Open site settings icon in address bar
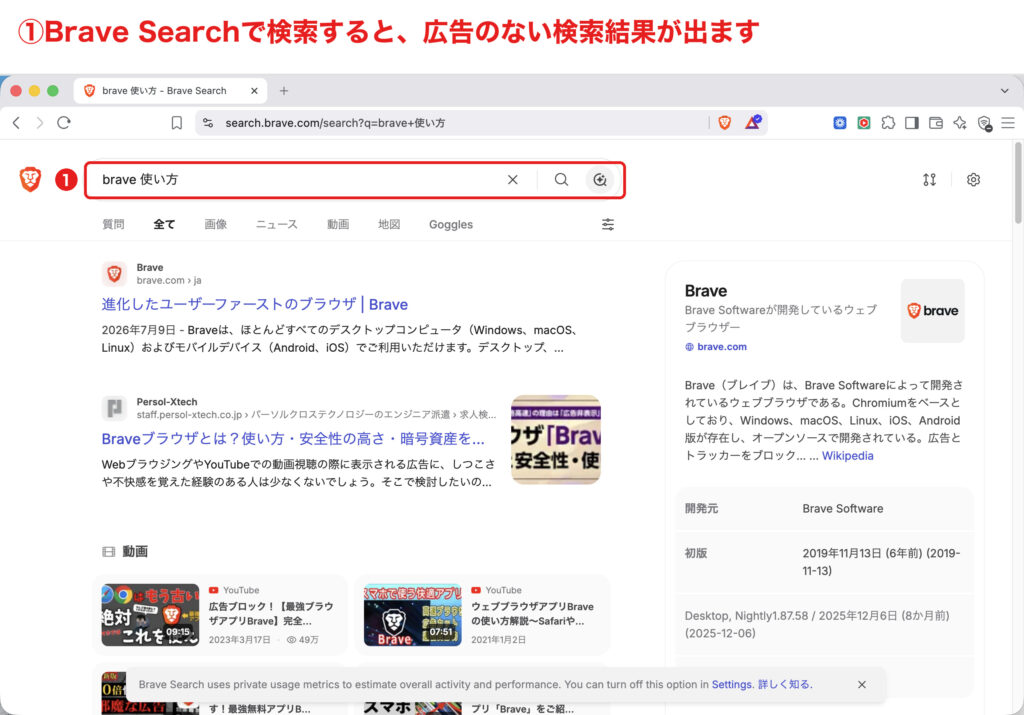 pos(208,123)
